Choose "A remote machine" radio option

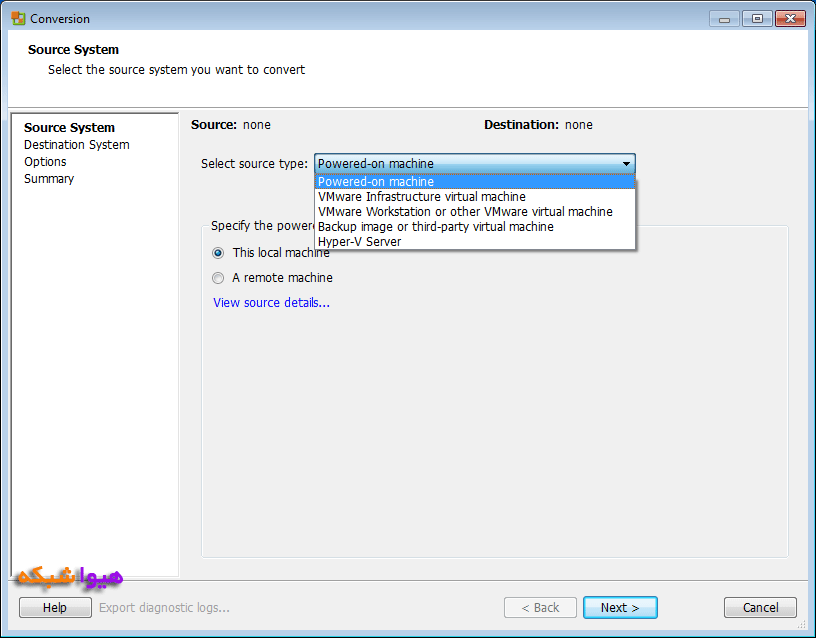click(x=218, y=278)
